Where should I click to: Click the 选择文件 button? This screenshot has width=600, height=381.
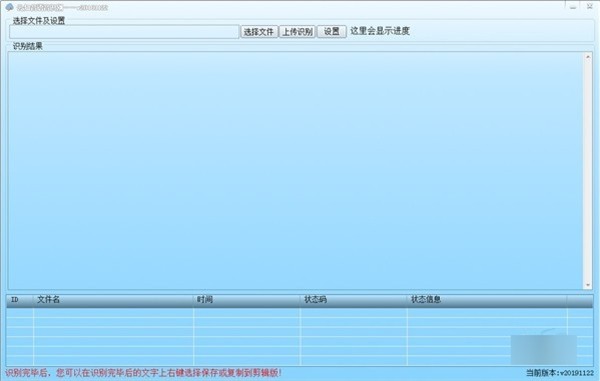[259, 31]
